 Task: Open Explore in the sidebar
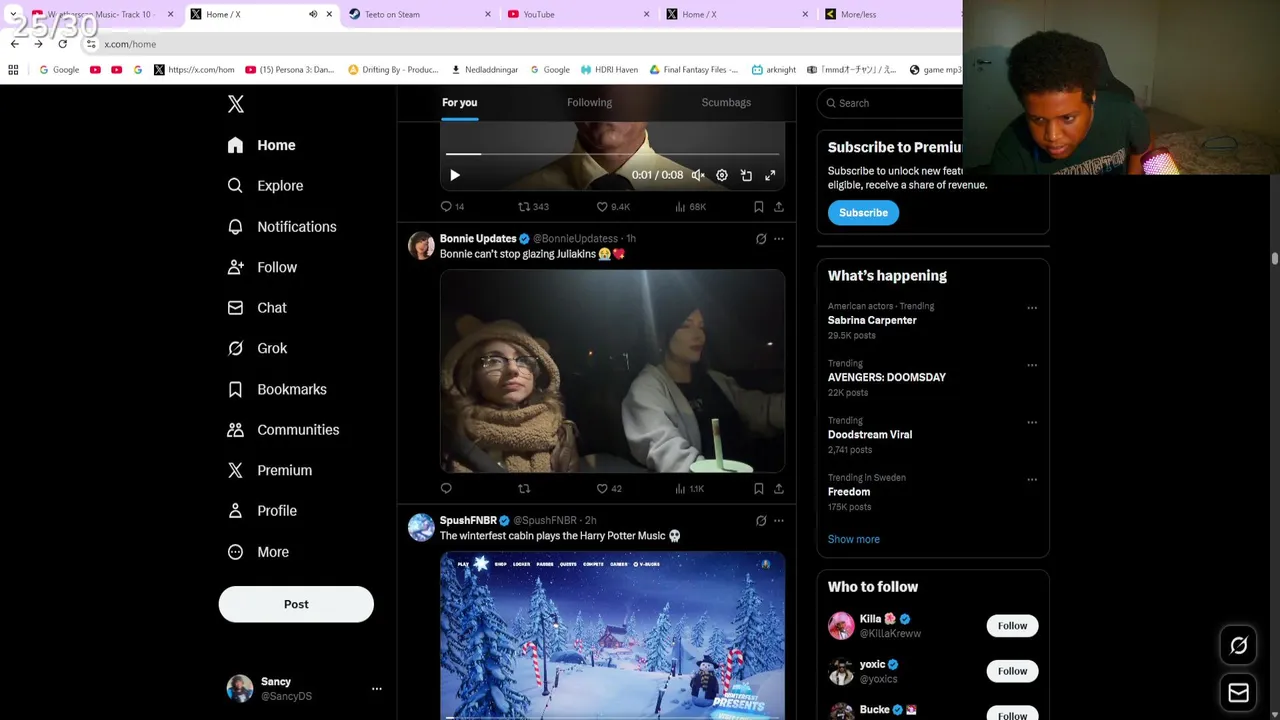pyautogui.click(x=265, y=186)
